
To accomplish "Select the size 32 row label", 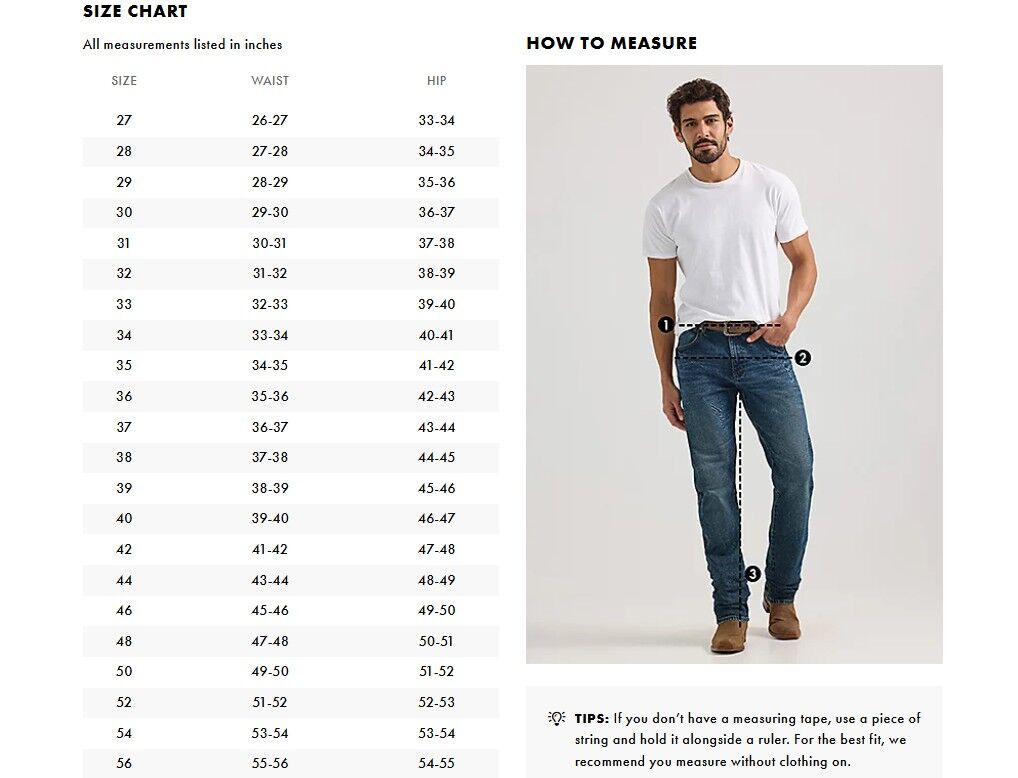I will point(124,273).
